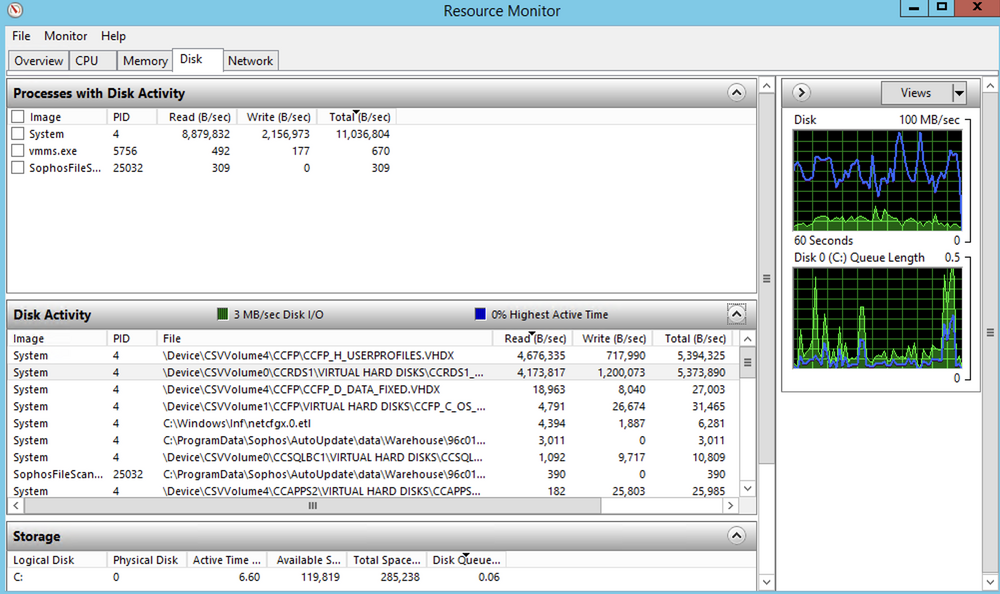The height and width of the screenshot is (594, 1000).
Task: Select the CCFP_D_DATA_FIXED.VHDX row
Action: [373, 389]
